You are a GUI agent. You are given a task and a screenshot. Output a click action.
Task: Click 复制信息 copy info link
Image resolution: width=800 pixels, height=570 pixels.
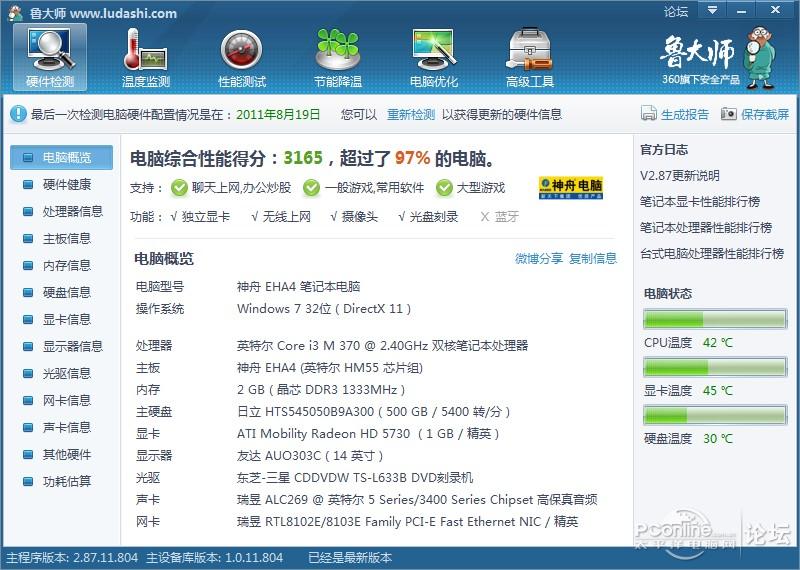593,259
